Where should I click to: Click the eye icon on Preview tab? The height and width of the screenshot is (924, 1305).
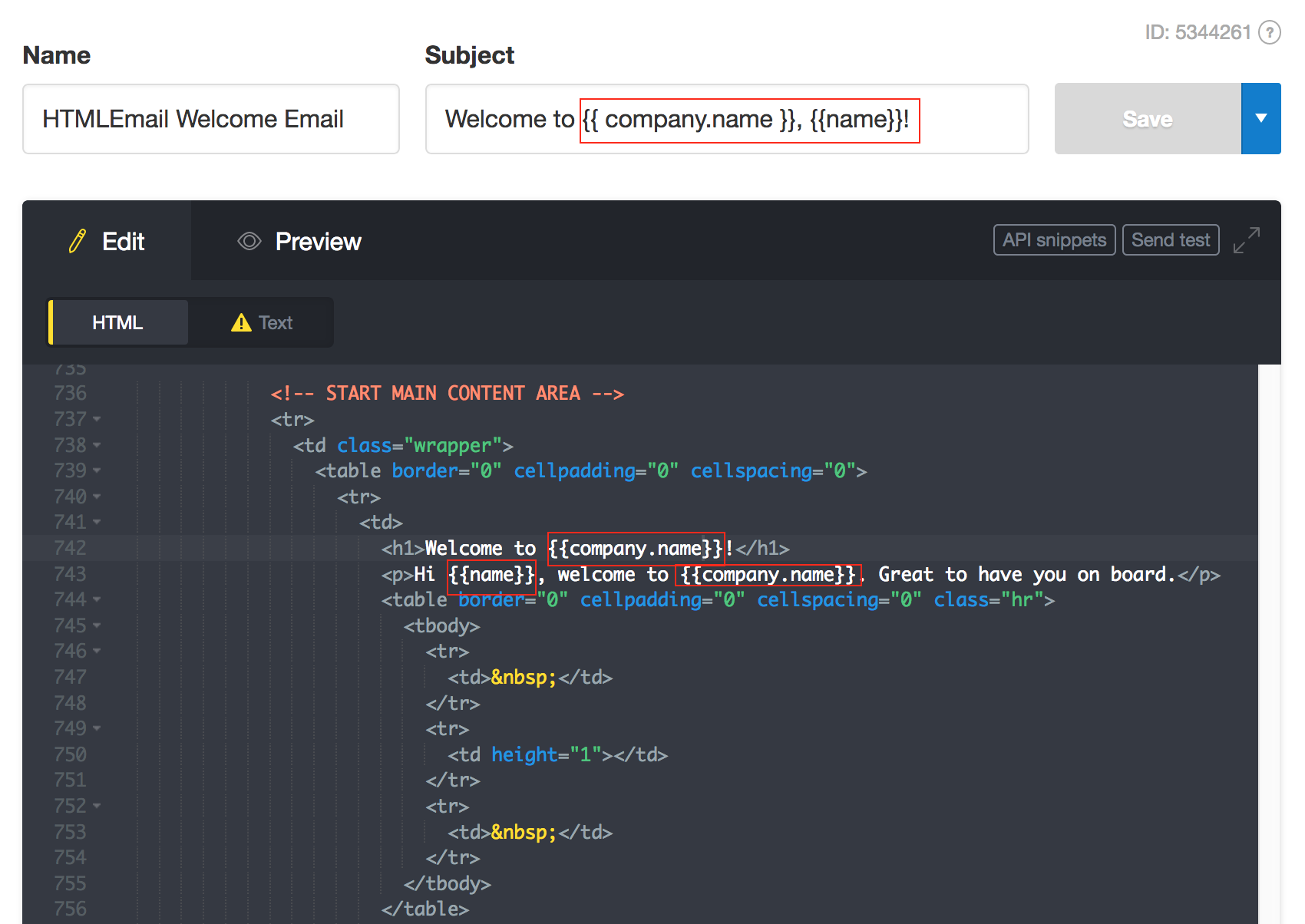pos(249,241)
